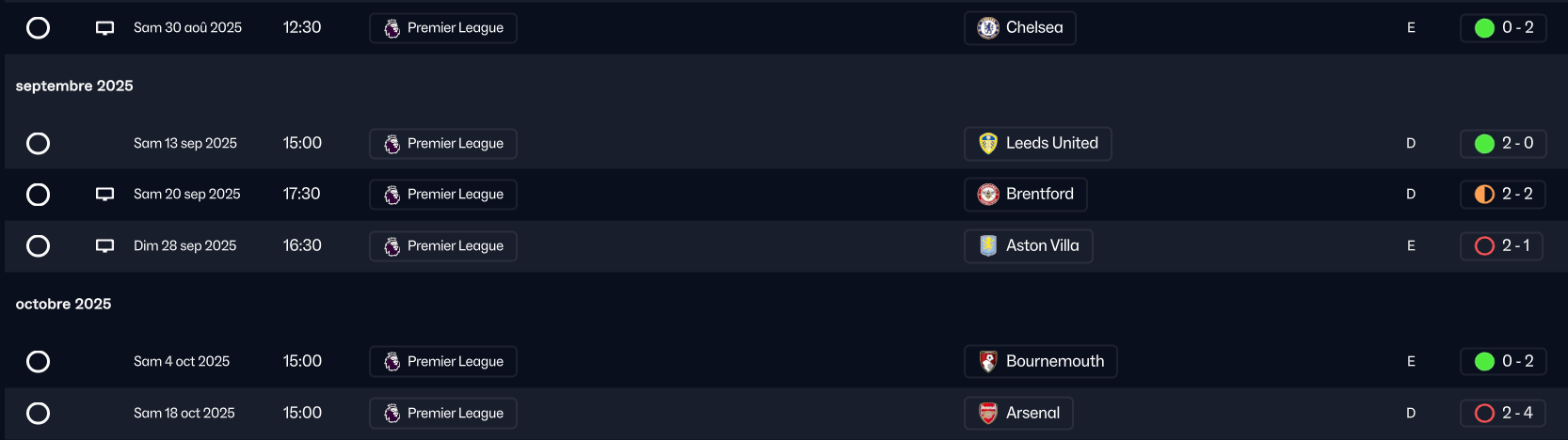Click the TV broadcast icon for Chelsea match
This screenshot has width=1568, height=440.
(x=104, y=28)
